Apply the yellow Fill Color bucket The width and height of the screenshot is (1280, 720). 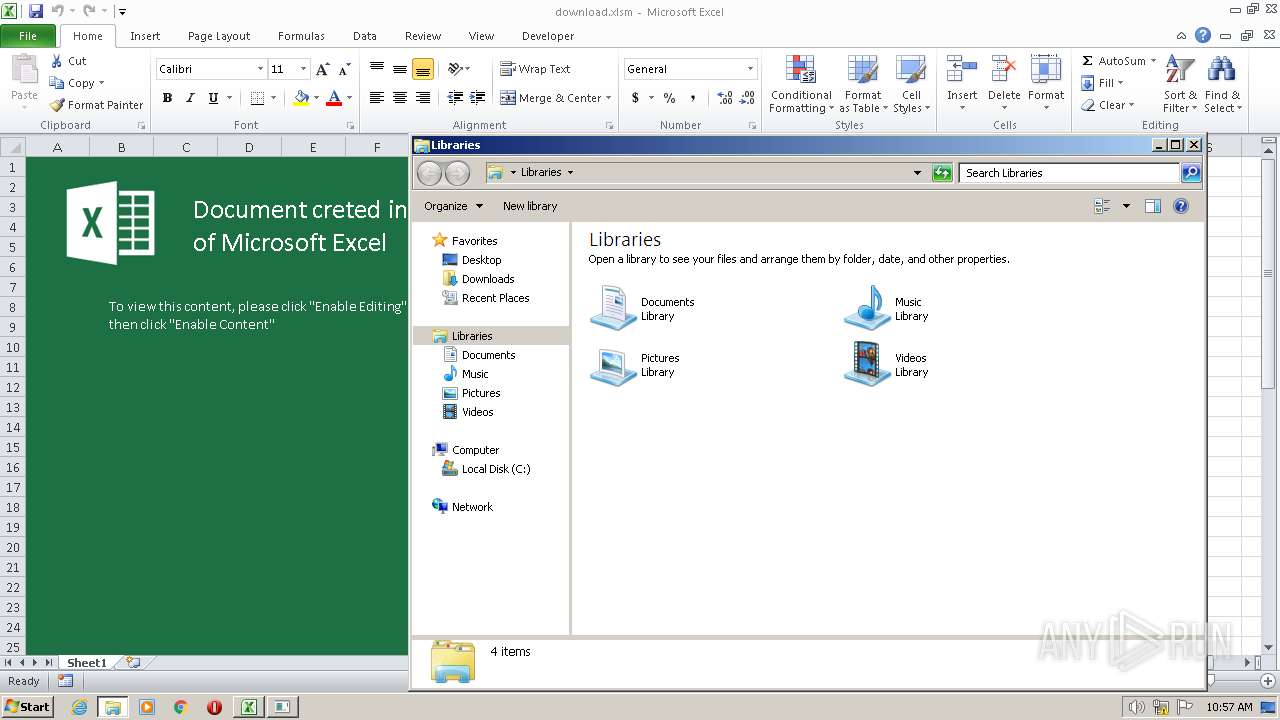pos(301,98)
